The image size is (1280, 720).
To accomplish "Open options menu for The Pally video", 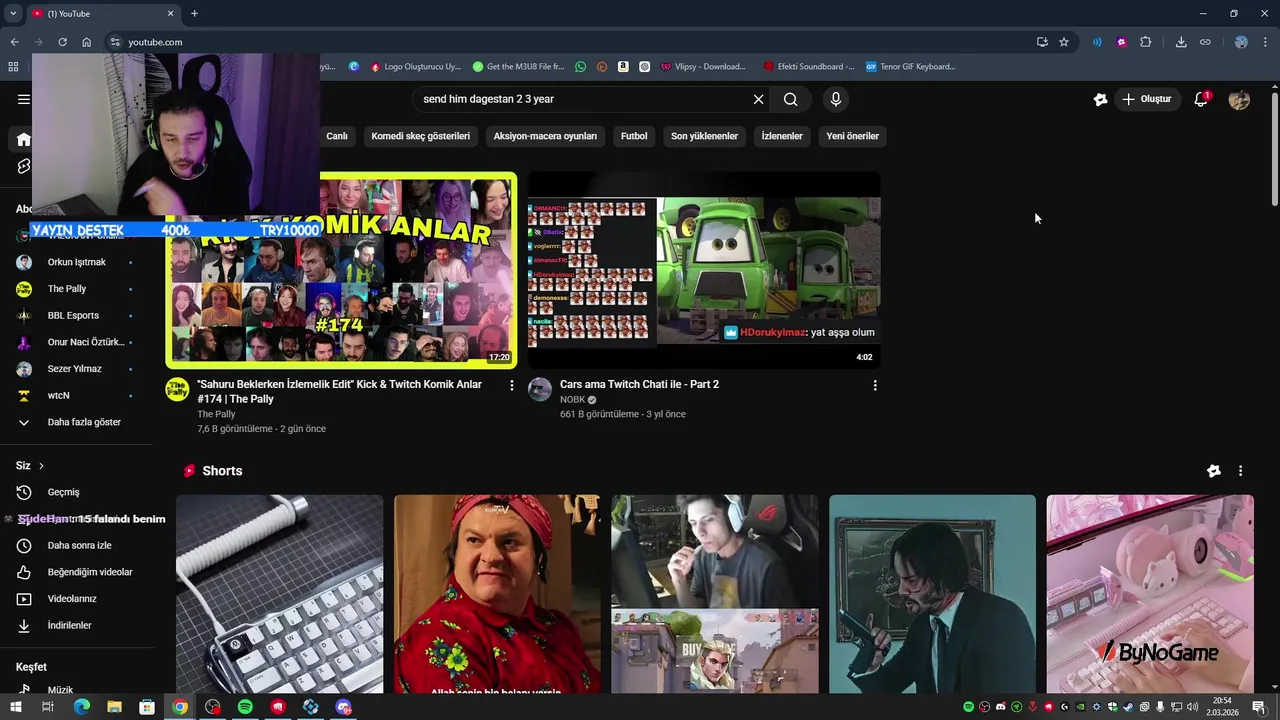I will (512, 385).
